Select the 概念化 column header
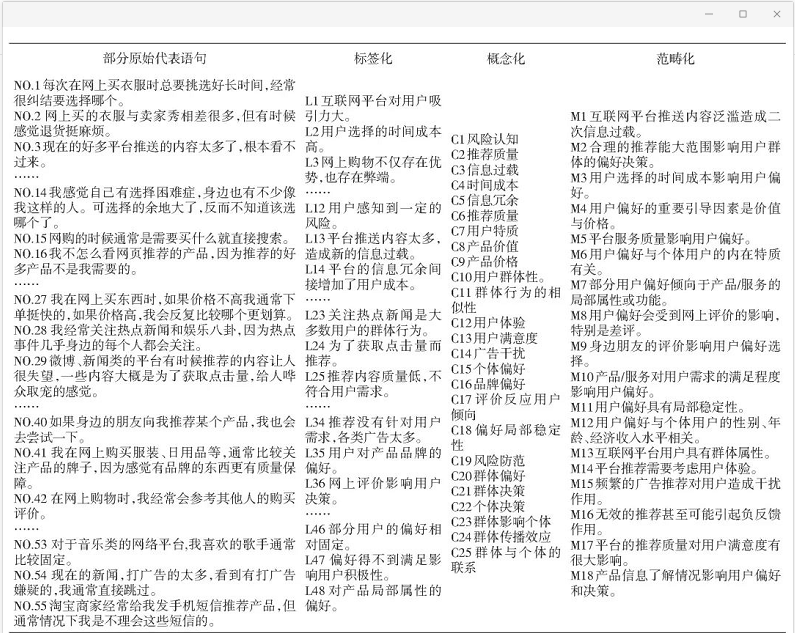795x633 pixels. coord(505,59)
